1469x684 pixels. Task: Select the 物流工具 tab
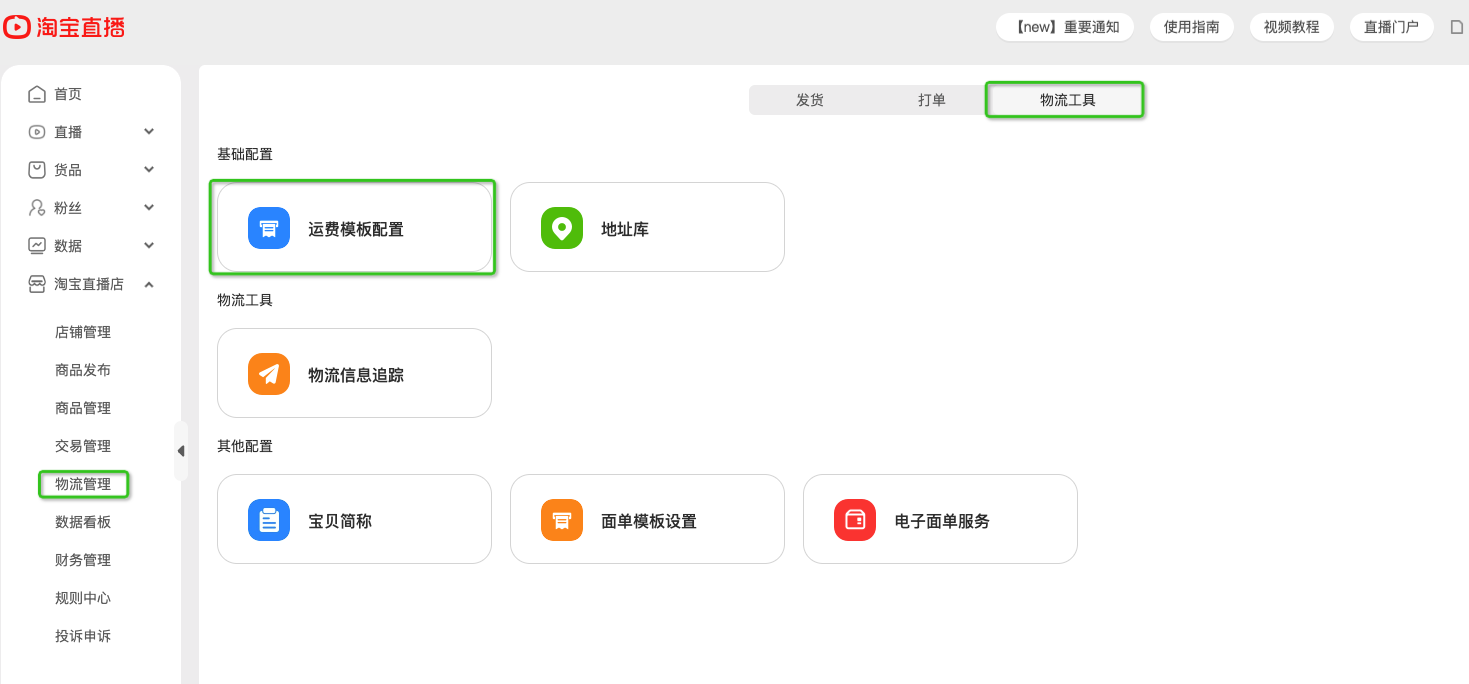[x=1067, y=100]
